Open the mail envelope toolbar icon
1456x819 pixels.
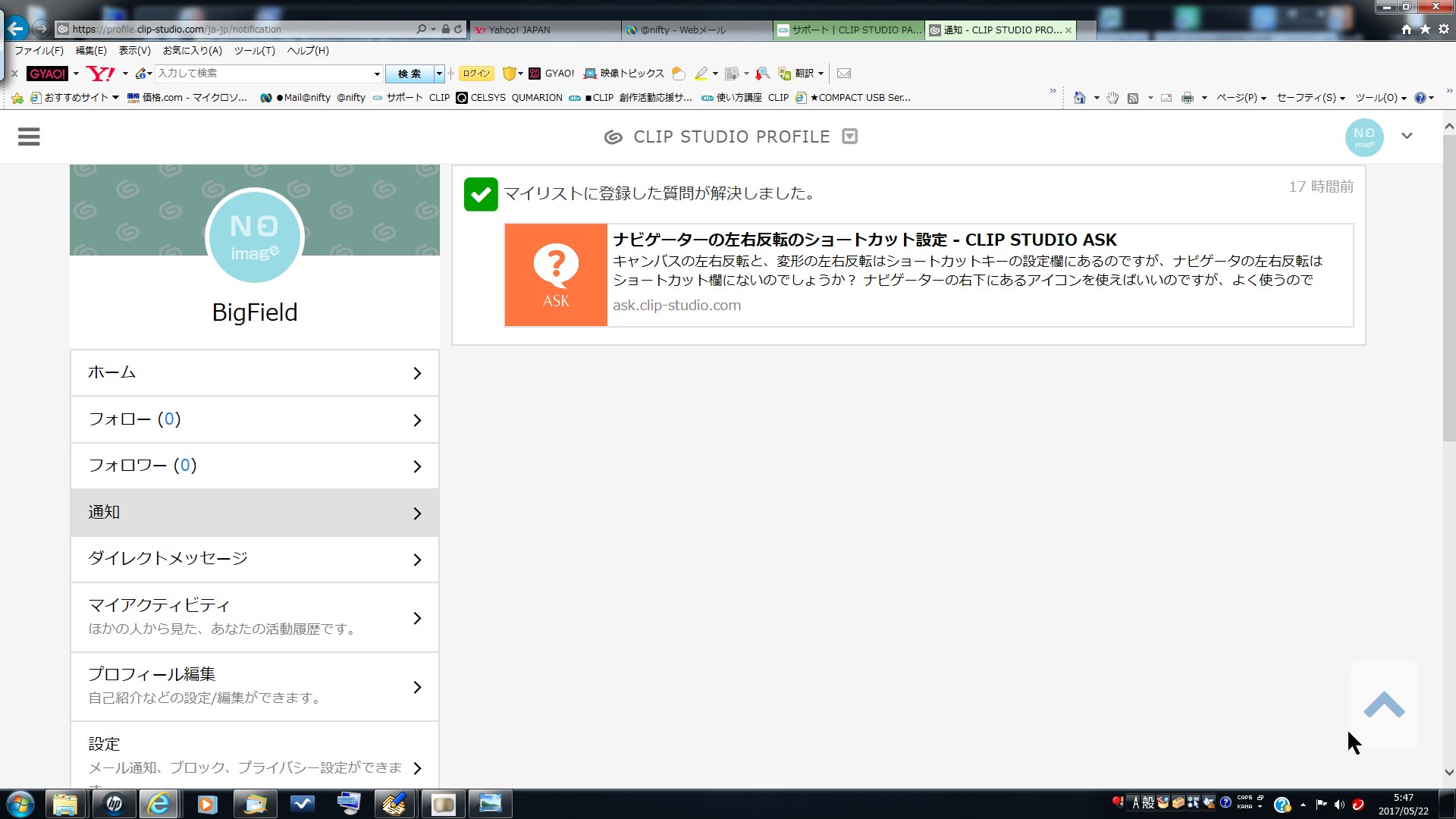tap(844, 74)
